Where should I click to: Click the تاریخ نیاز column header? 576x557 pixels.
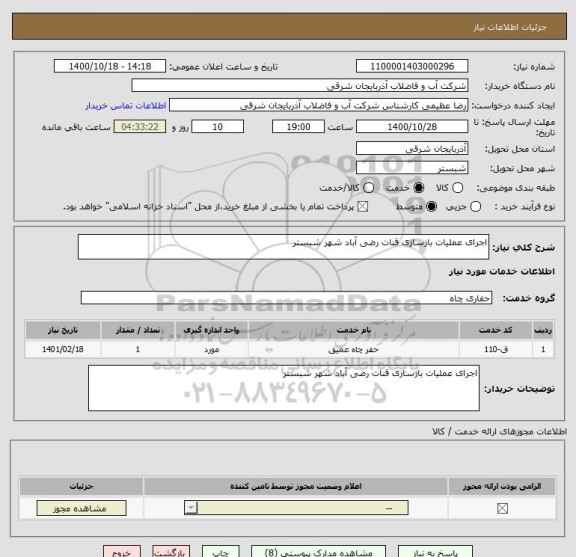(62, 330)
